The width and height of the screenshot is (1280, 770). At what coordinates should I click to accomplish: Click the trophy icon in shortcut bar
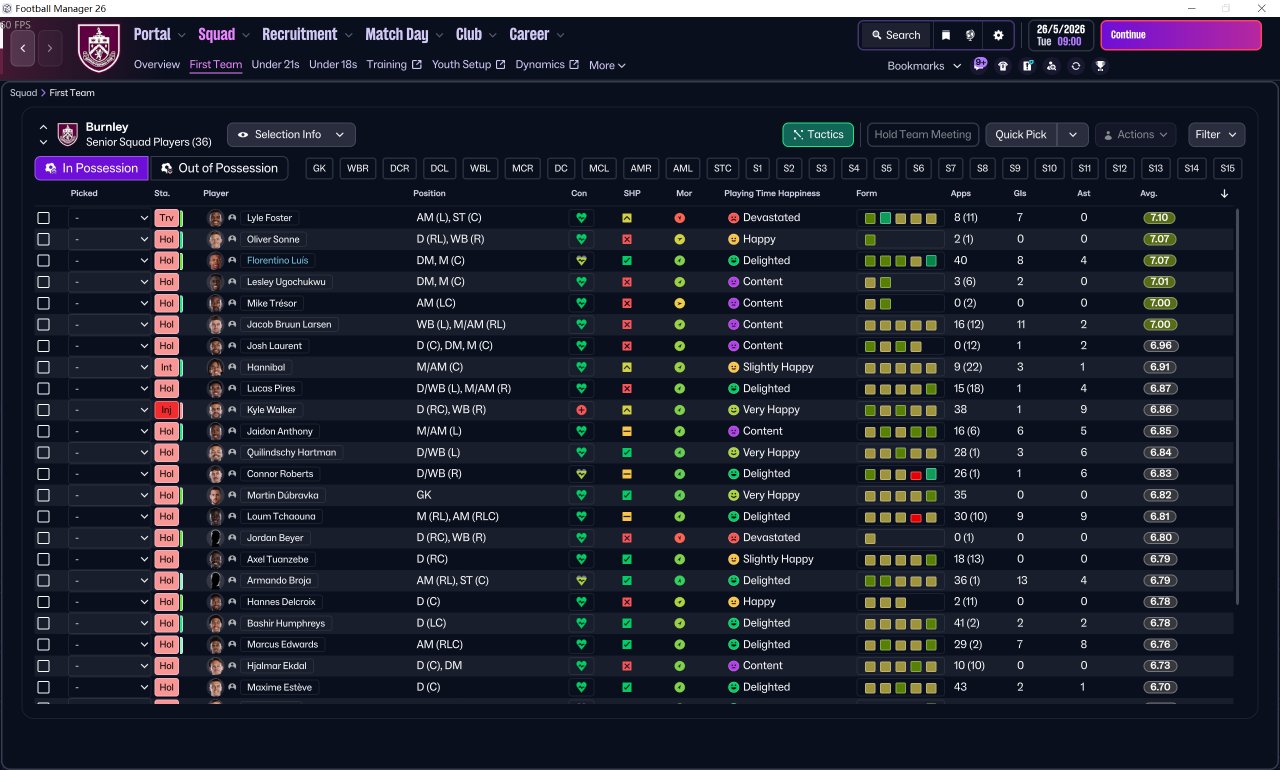click(1100, 66)
